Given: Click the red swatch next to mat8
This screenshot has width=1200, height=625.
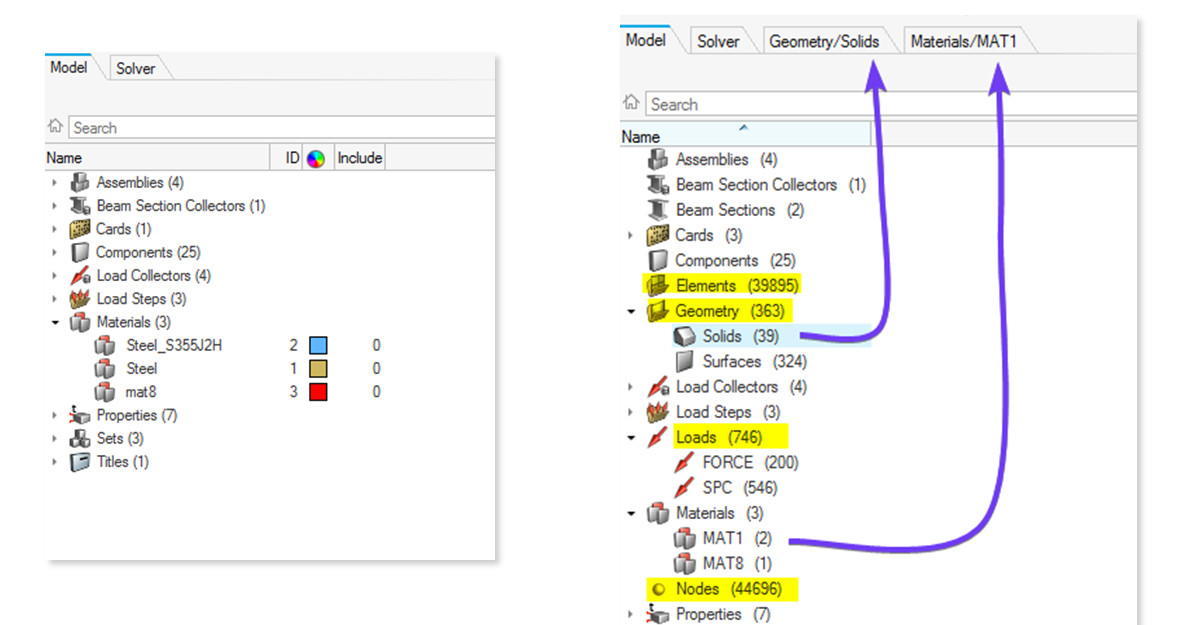Looking at the screenshot, I should coord(319,392).
